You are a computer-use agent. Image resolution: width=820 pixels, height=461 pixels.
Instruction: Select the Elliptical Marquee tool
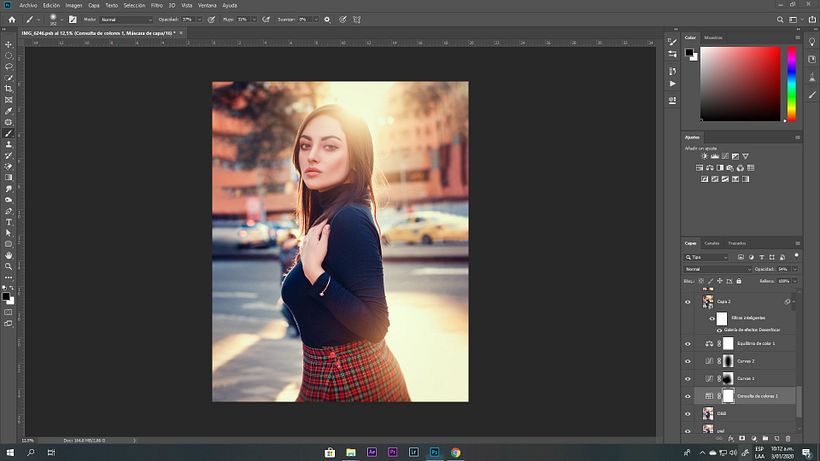click(8, 55)
